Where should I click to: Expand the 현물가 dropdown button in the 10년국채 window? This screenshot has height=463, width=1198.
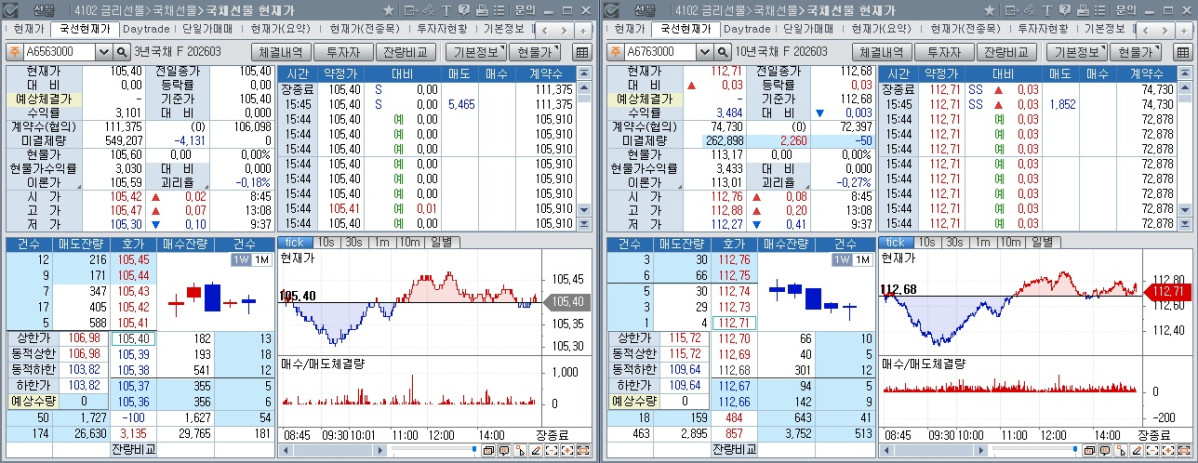tap(1135, 52)
